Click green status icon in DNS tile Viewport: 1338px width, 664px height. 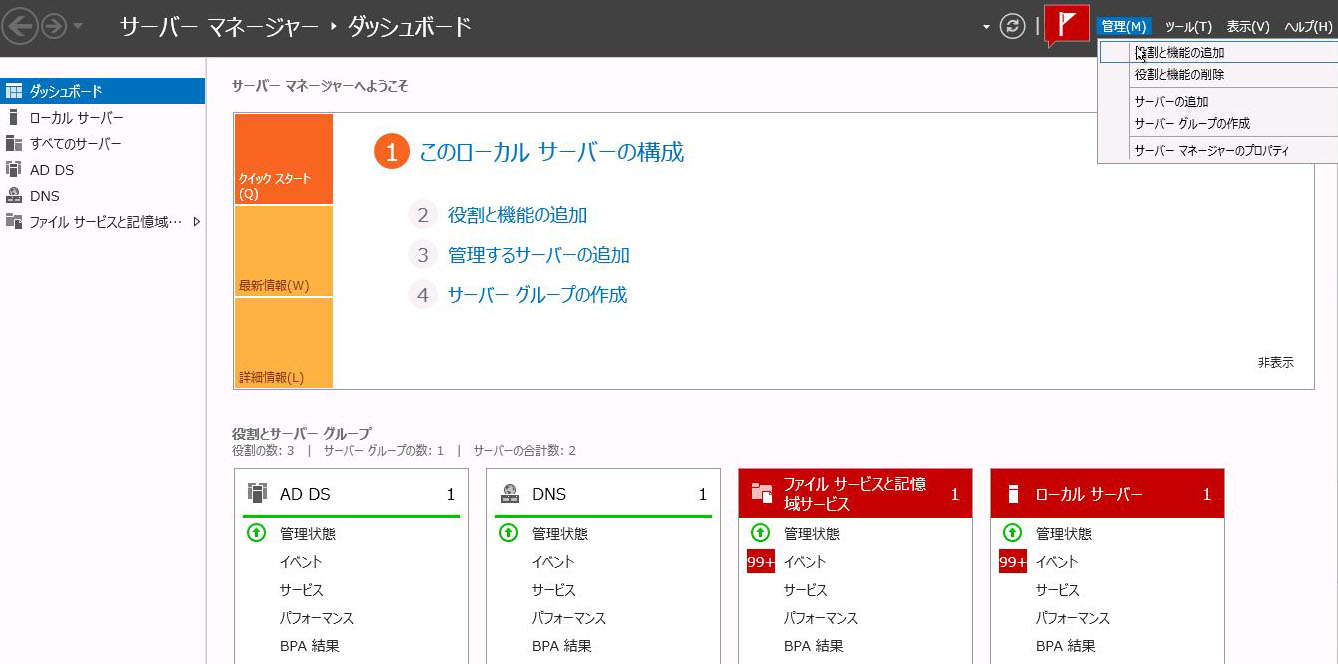508,533
